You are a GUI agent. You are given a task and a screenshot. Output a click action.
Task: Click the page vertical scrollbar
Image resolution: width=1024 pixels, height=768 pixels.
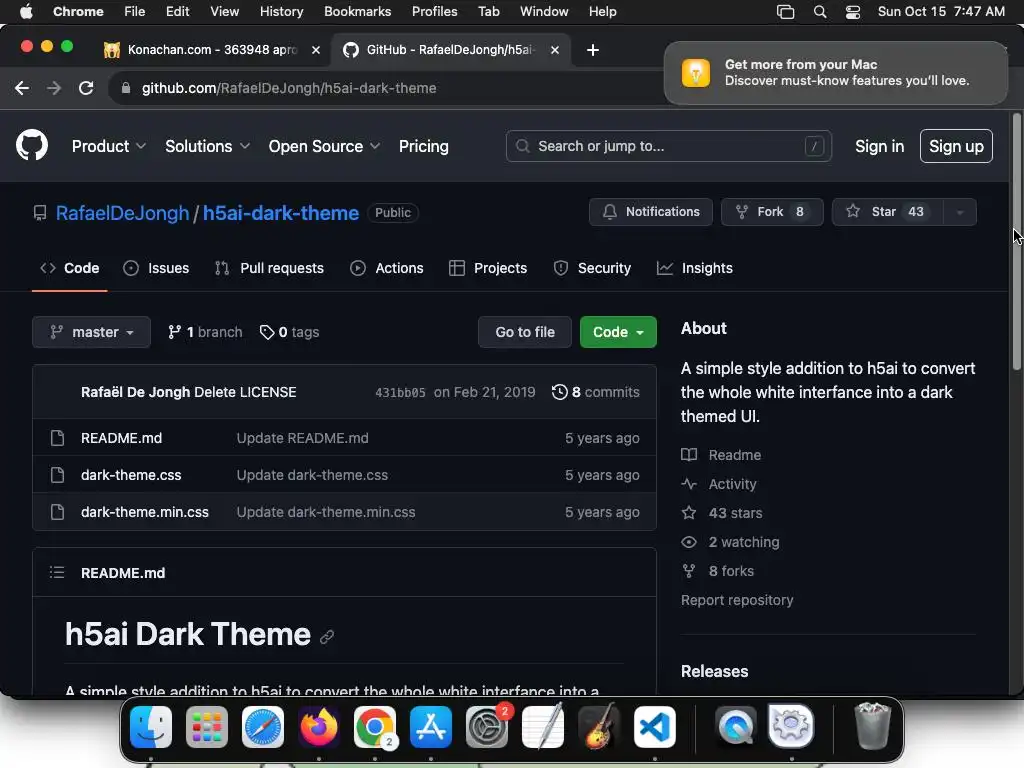click(x=1016, y=242)
